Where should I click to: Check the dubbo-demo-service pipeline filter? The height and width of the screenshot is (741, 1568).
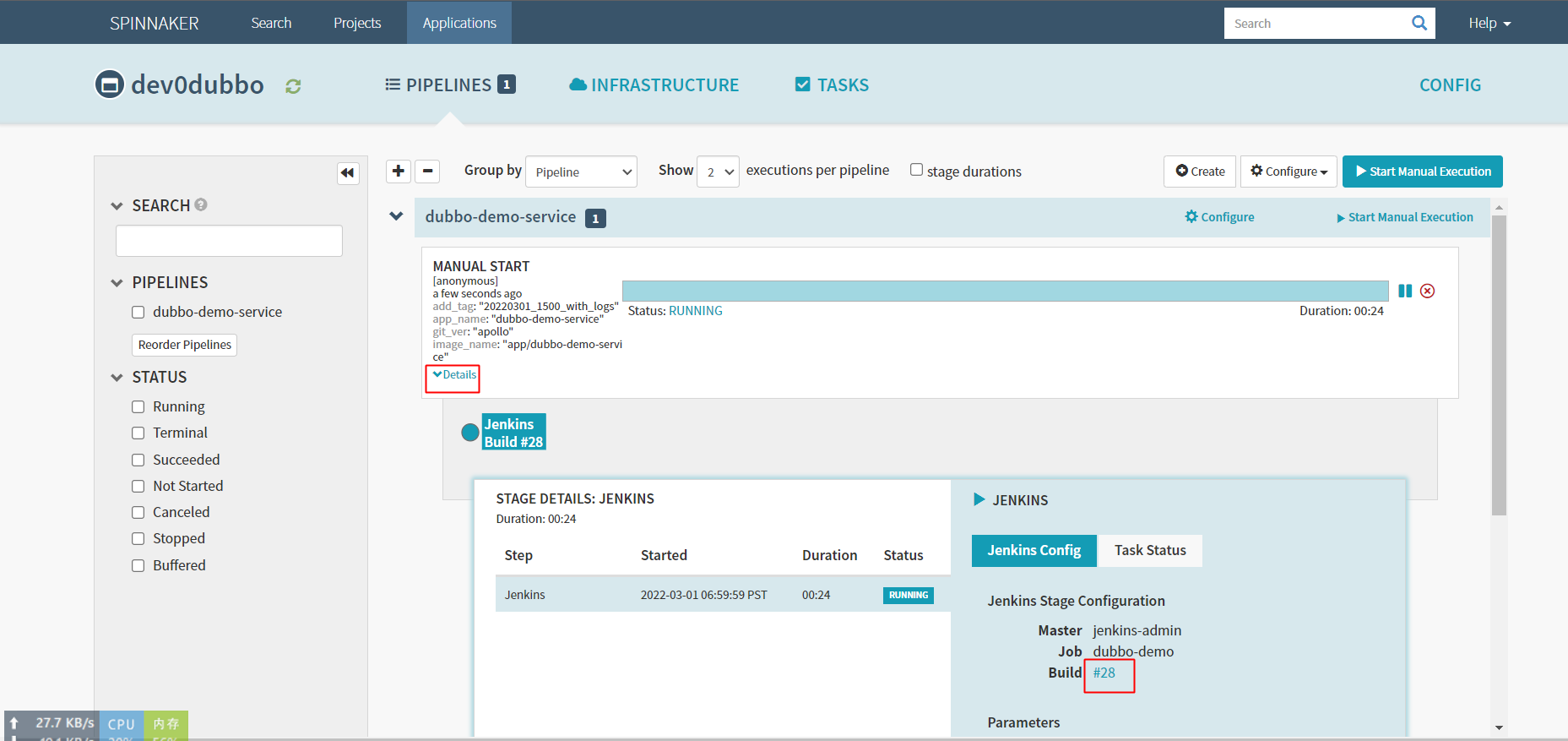tap(138, 313)
